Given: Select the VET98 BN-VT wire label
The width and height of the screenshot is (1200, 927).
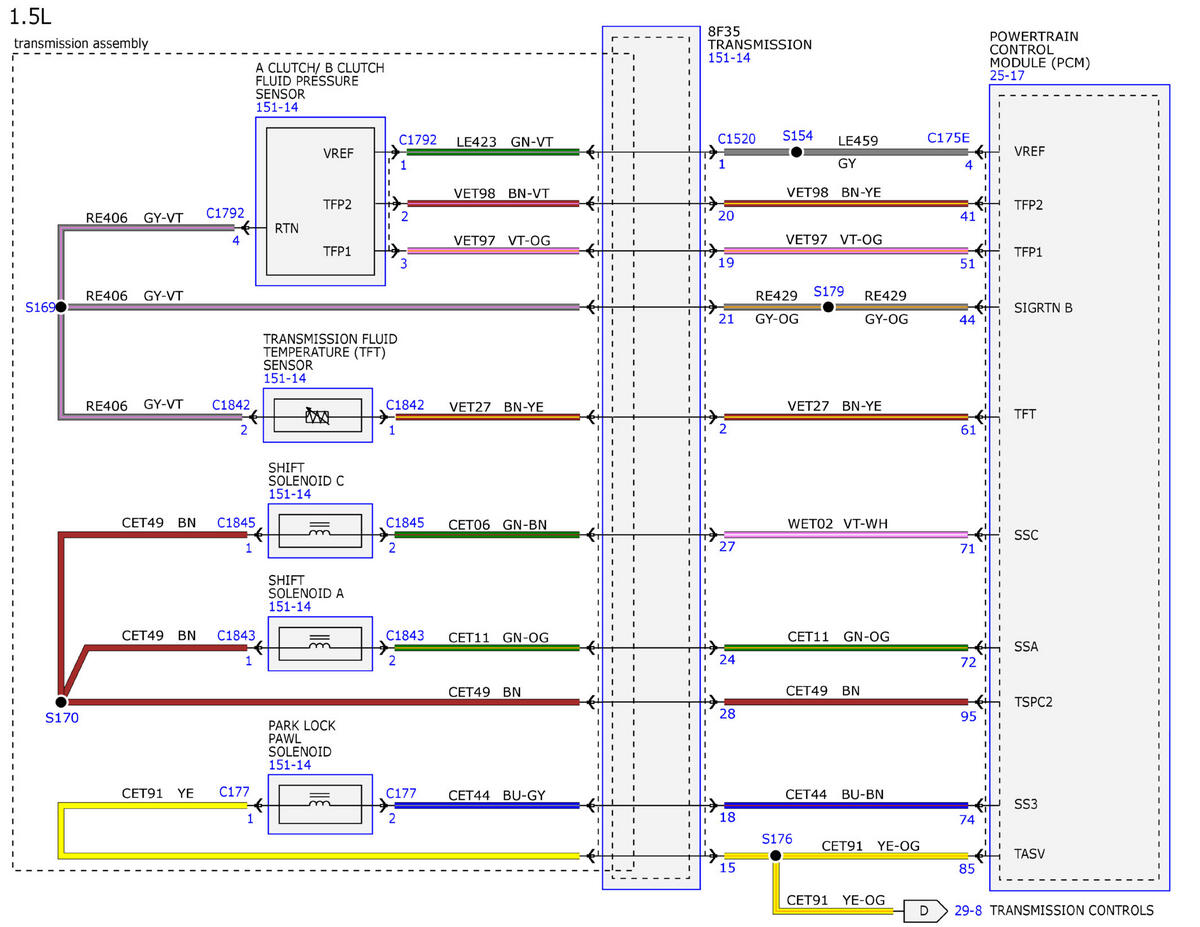Looking at the screenshot, I should coord(501,194).
